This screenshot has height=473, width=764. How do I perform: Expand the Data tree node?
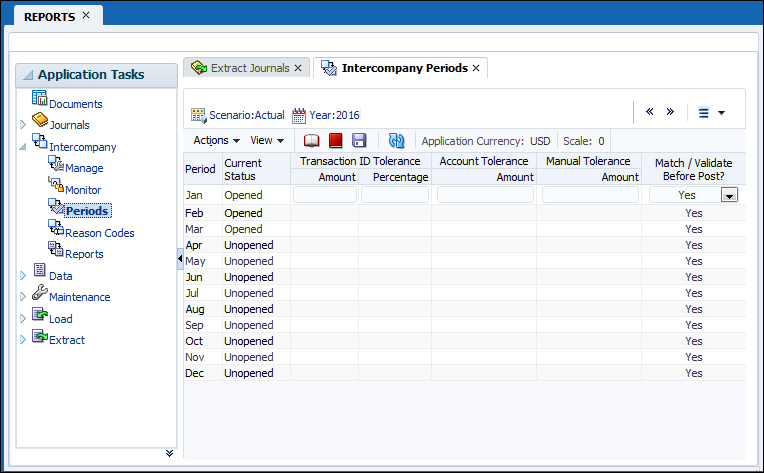[24, 276]
